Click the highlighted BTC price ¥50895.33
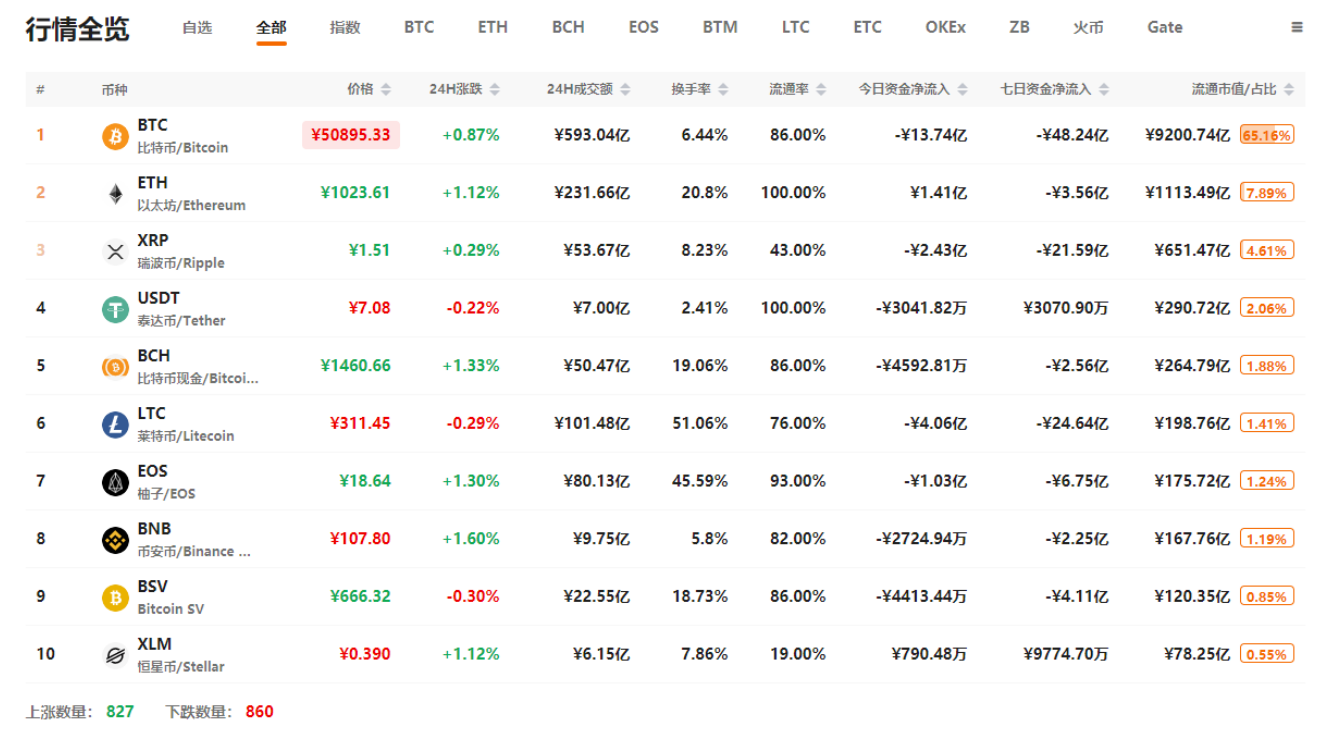The width and height of the screenshot is (1321, 730). (351, 135)
